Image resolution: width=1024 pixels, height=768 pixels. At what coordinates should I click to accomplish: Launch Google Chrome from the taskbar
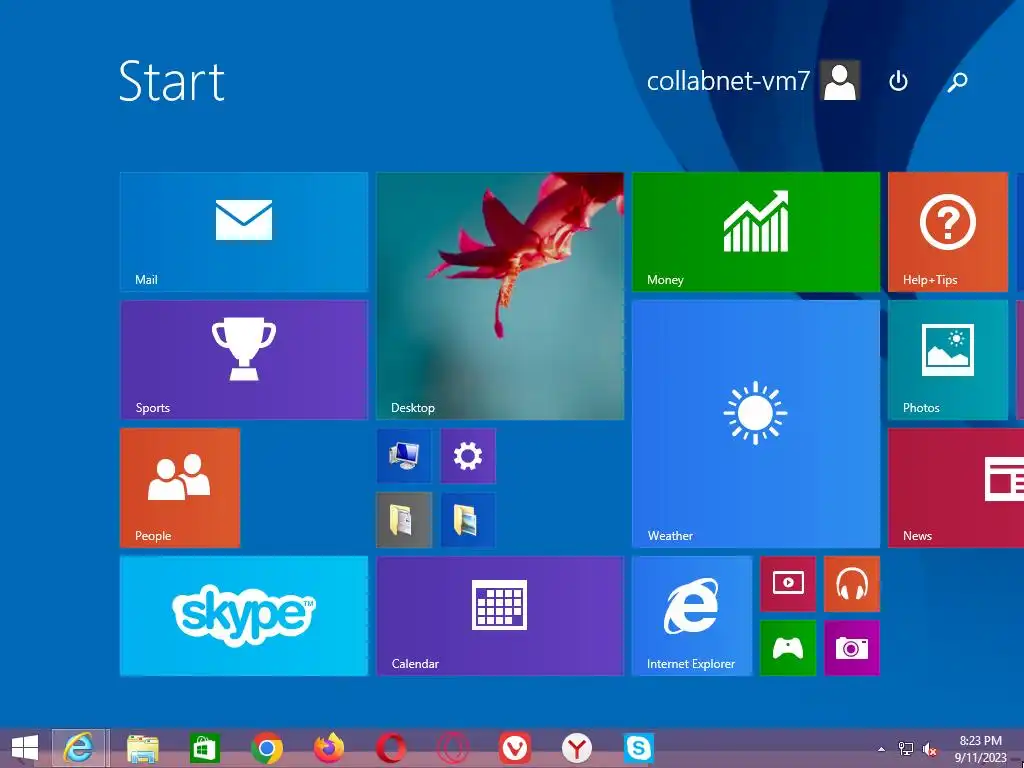[266, 748]
